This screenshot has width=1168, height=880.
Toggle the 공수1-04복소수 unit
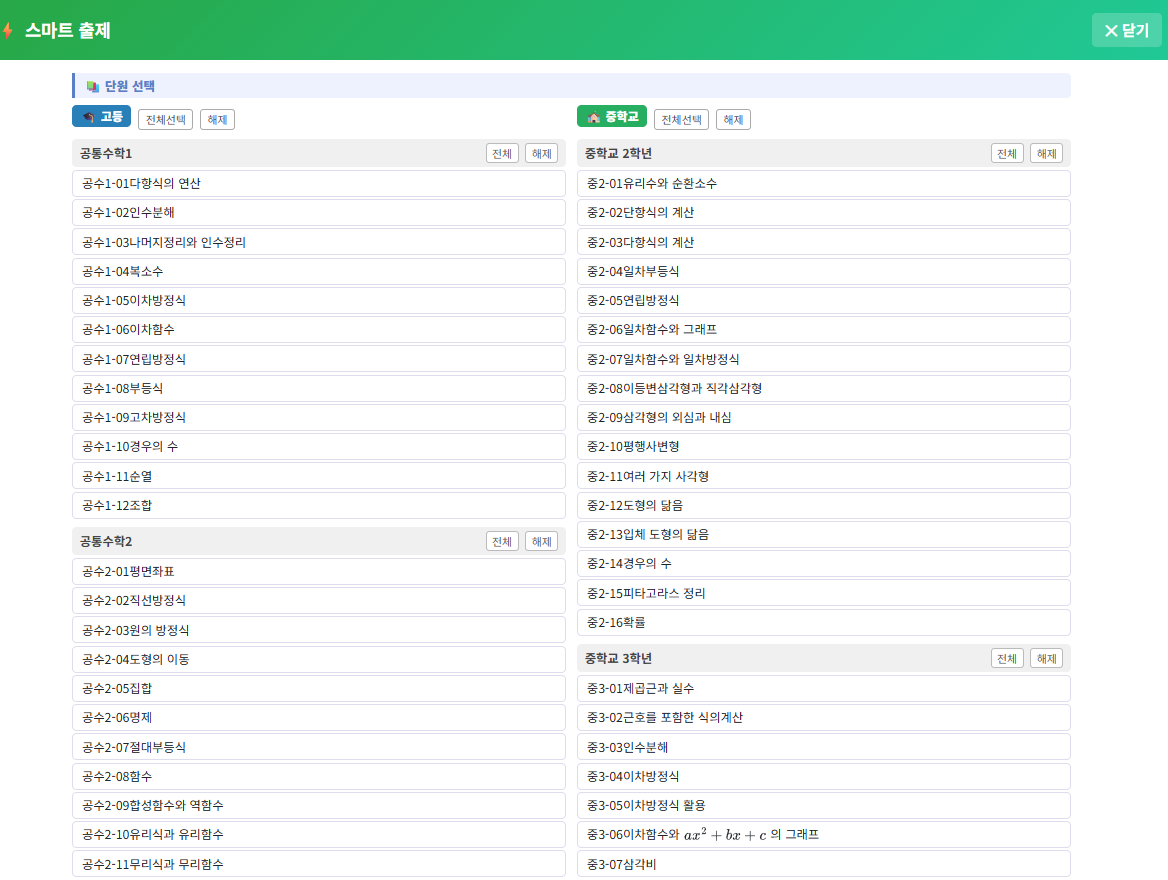click(319, 271)
